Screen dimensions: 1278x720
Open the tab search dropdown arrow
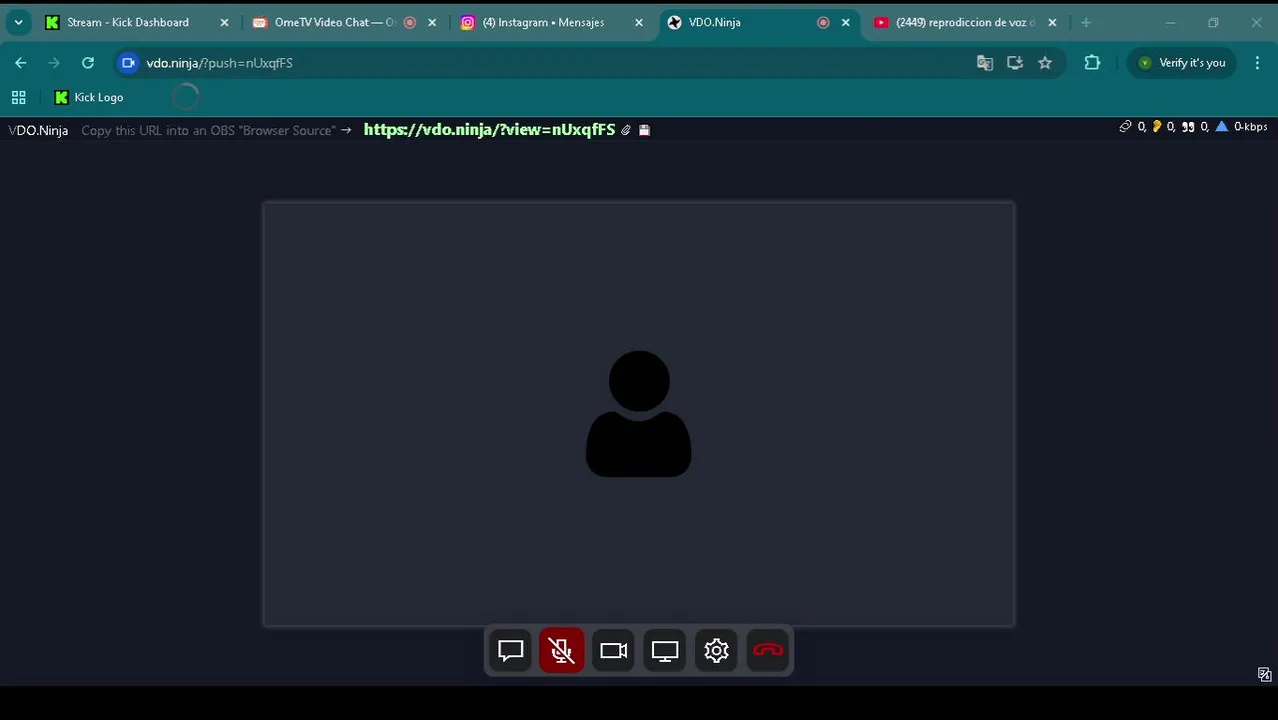click(x=18, y=22)
